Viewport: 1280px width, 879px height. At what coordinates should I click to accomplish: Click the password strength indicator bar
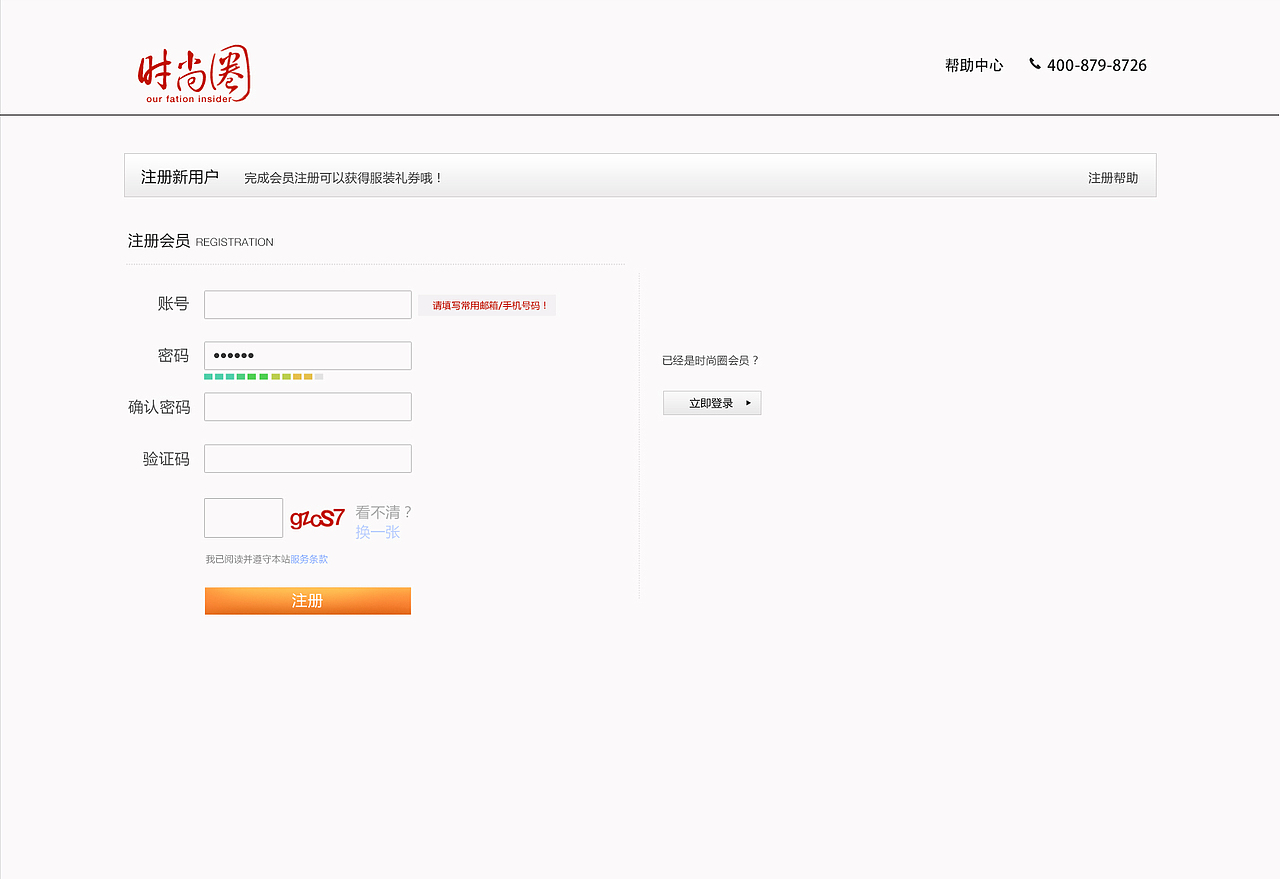[x=264, y=377]
